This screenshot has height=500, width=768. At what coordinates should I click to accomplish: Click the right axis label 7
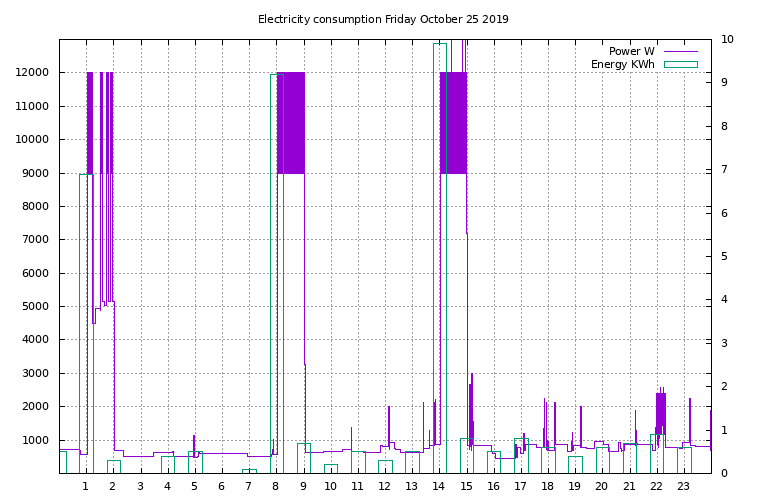click(724, 169)
